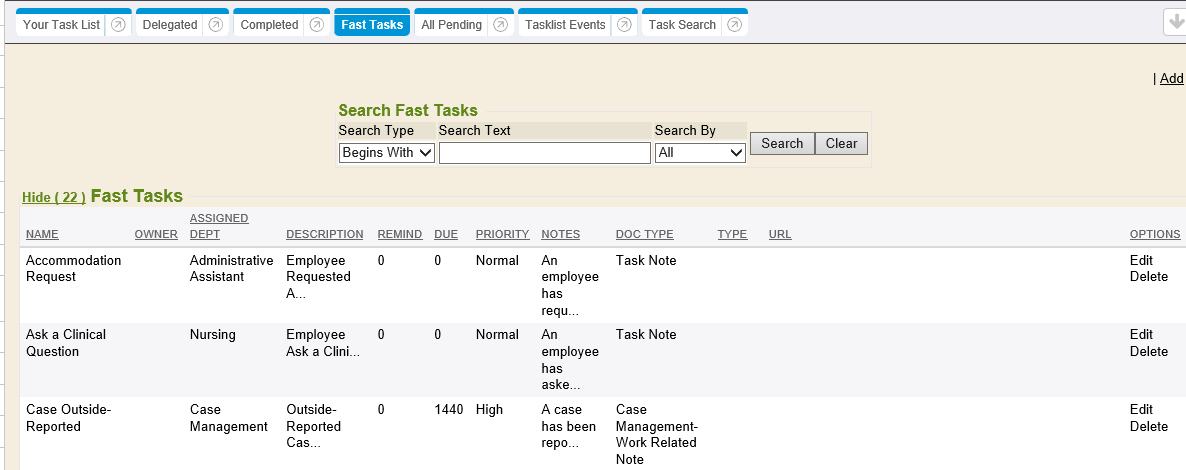1186x470 pixels.
Task: Switch to the Fast Tasks tab
Action: coord(371,25)
